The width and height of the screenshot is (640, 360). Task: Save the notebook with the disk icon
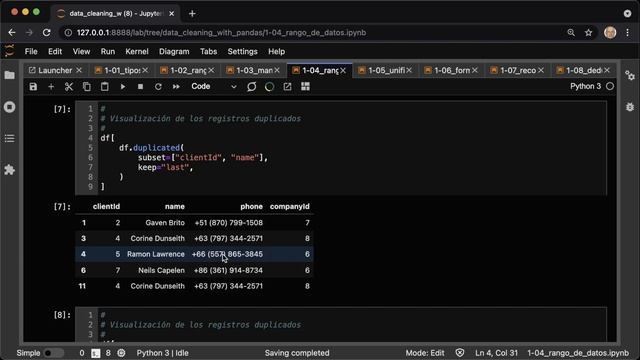click(33, 87)
